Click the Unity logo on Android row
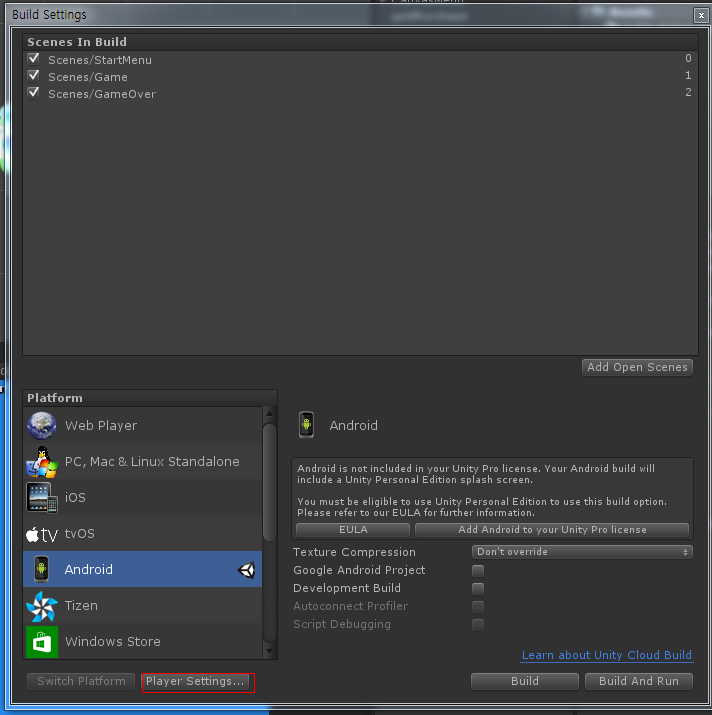 click(246, 570)
